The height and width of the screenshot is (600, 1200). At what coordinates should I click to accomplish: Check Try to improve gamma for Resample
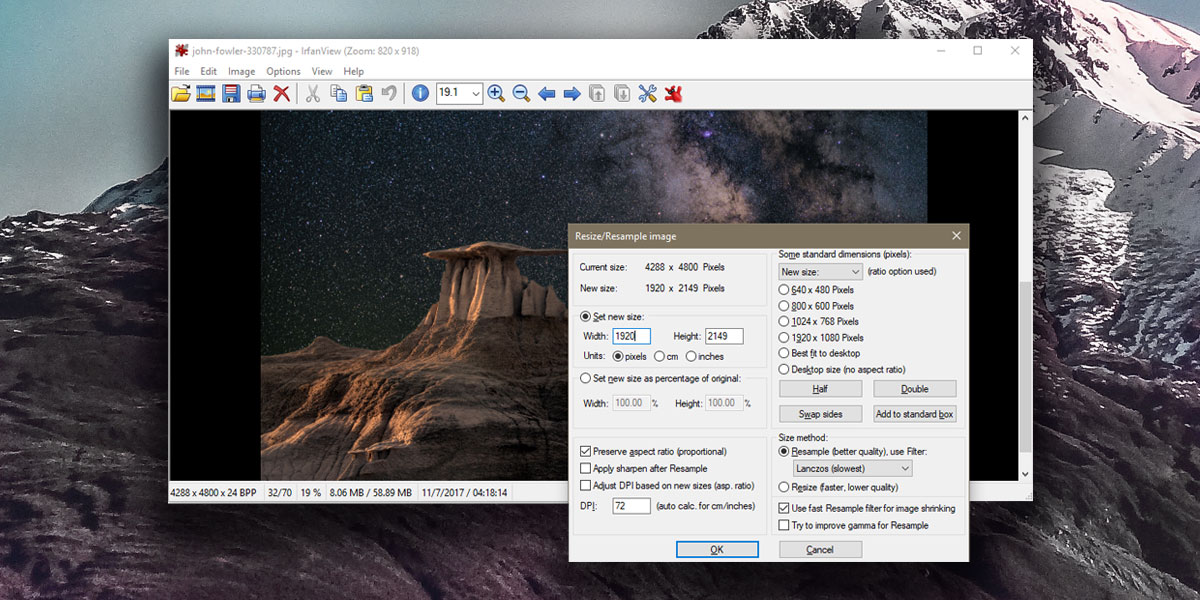[784, 525]
